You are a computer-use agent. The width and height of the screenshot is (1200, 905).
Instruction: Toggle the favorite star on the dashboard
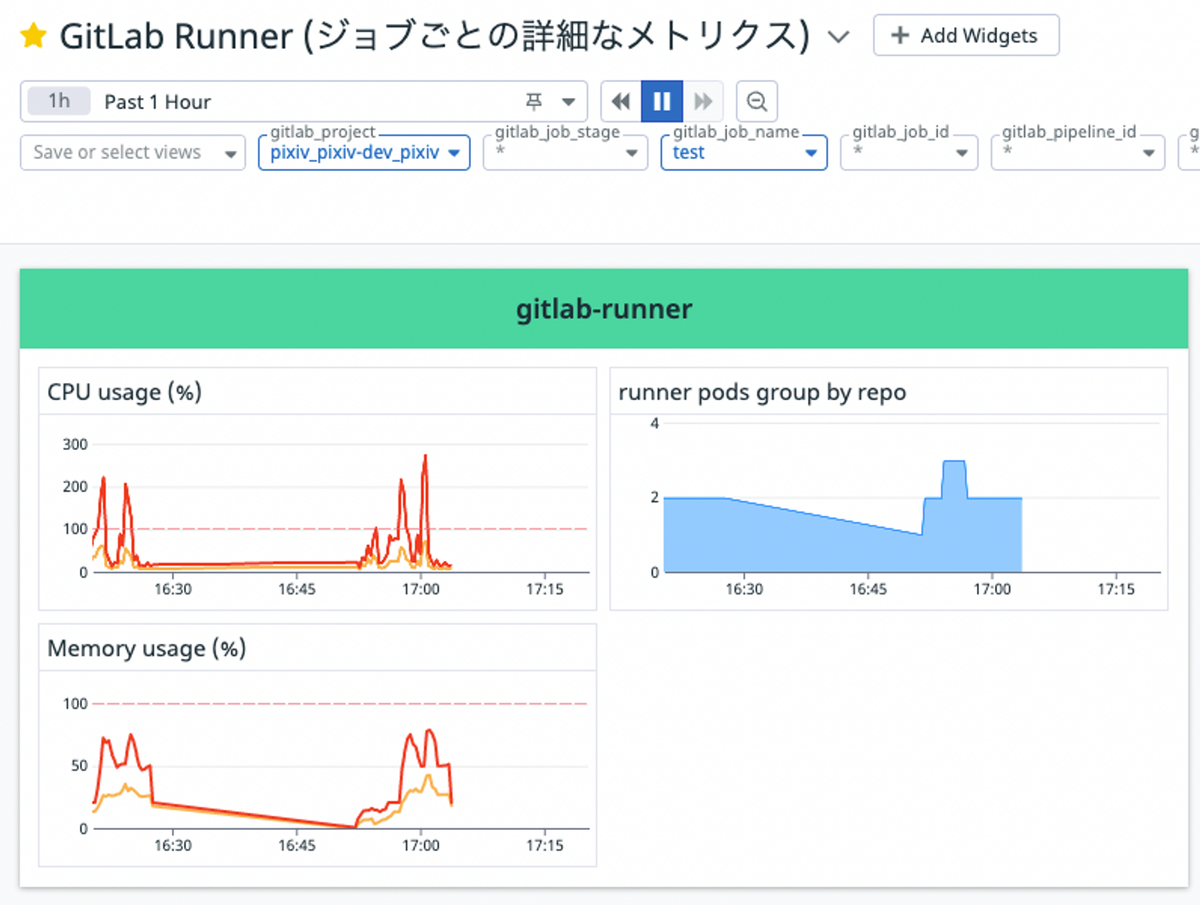35,35
